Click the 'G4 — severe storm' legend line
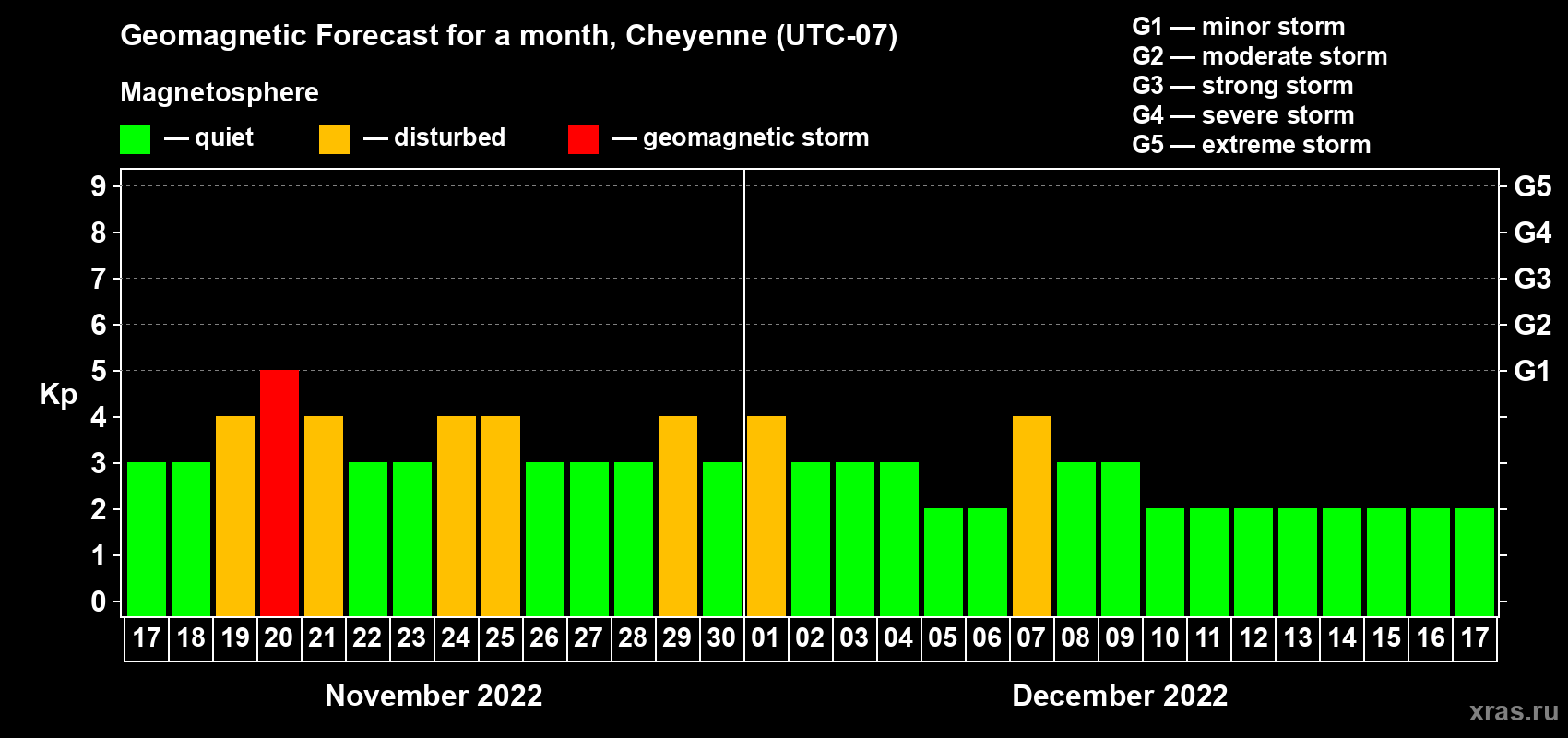The width and height of the screenshot is (1568, 738). coord(1243,115)
